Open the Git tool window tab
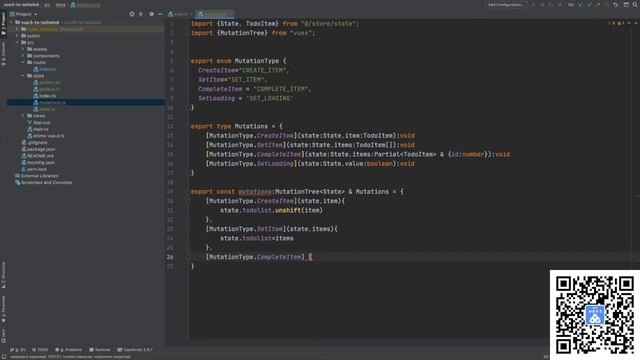The width and height of the screenshot is (640, 360). point(18,350)
